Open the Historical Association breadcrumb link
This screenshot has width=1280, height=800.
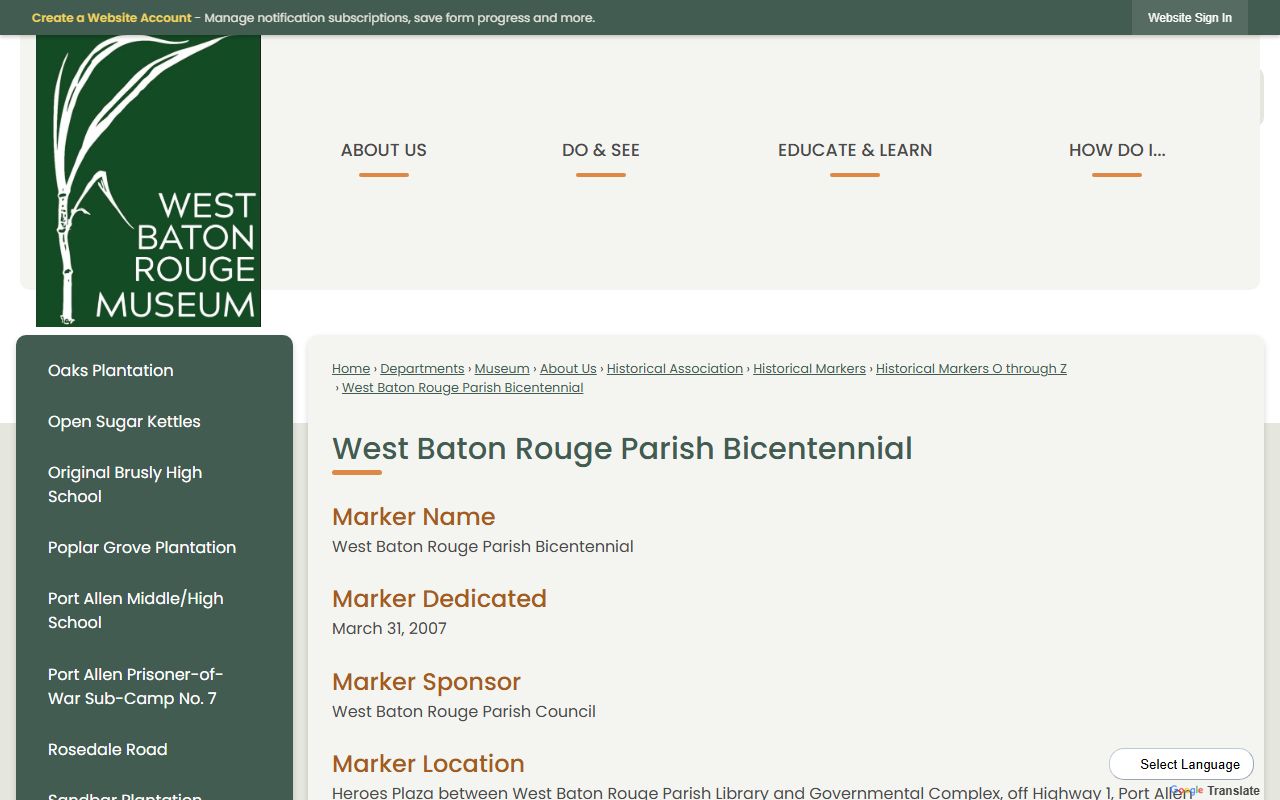point(675,369)
